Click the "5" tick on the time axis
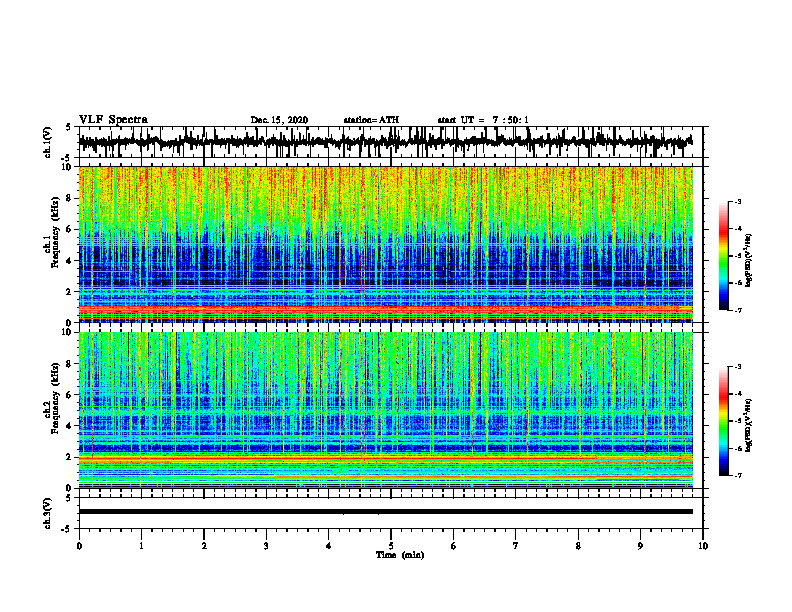Image resolution: width=792 pixels, height=612 pixels. click(x=391, y=546)
